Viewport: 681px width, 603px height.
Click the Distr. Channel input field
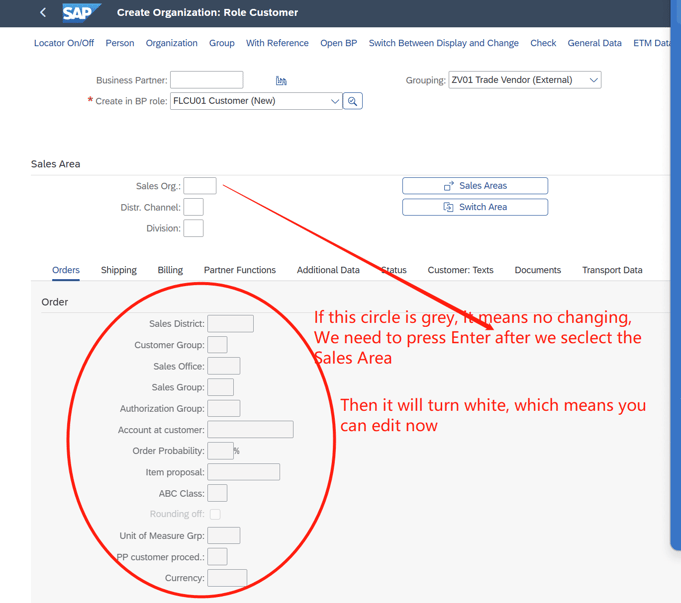pyautogui.click(x=193, y=207)
